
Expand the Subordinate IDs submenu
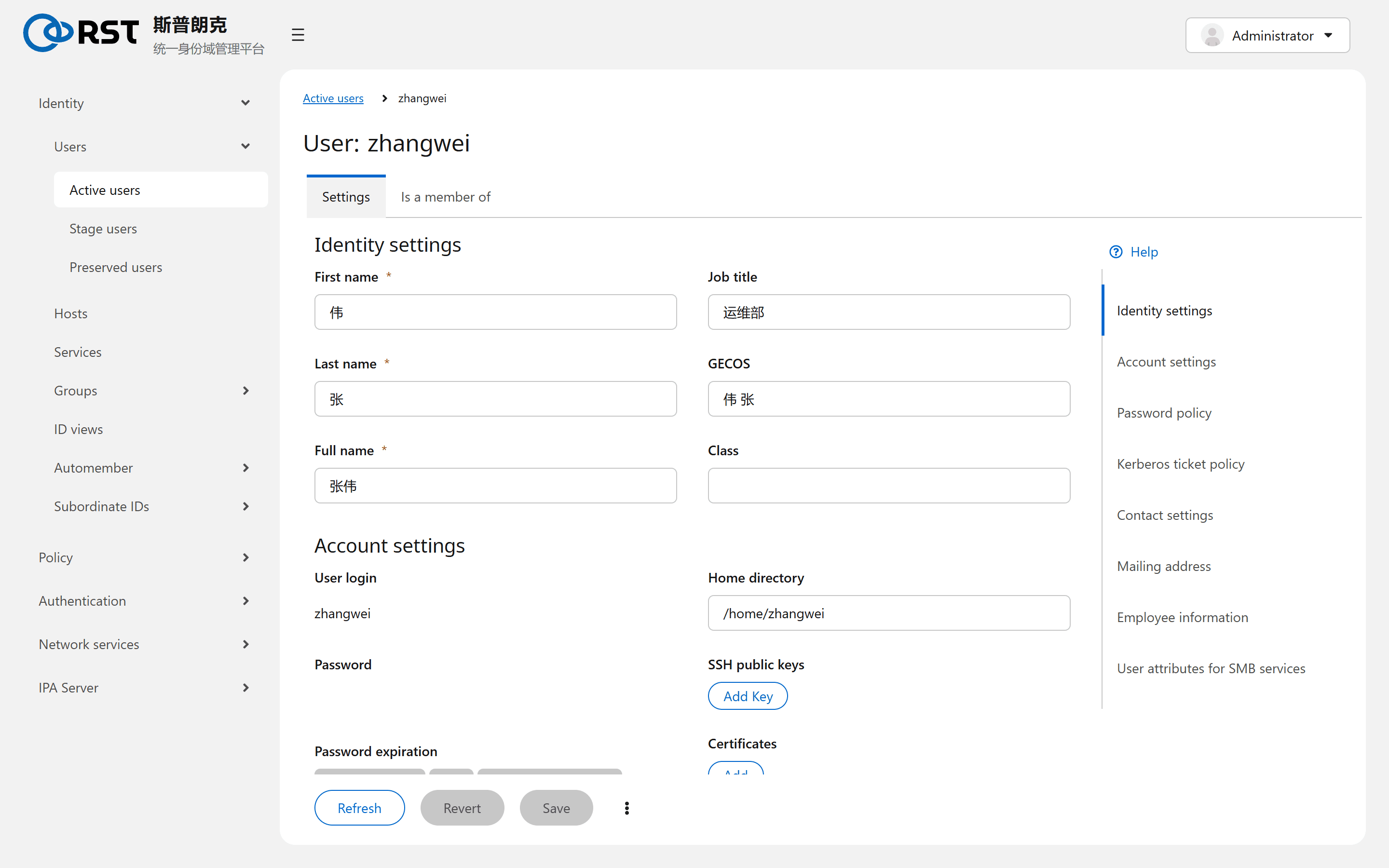(153, 506)
